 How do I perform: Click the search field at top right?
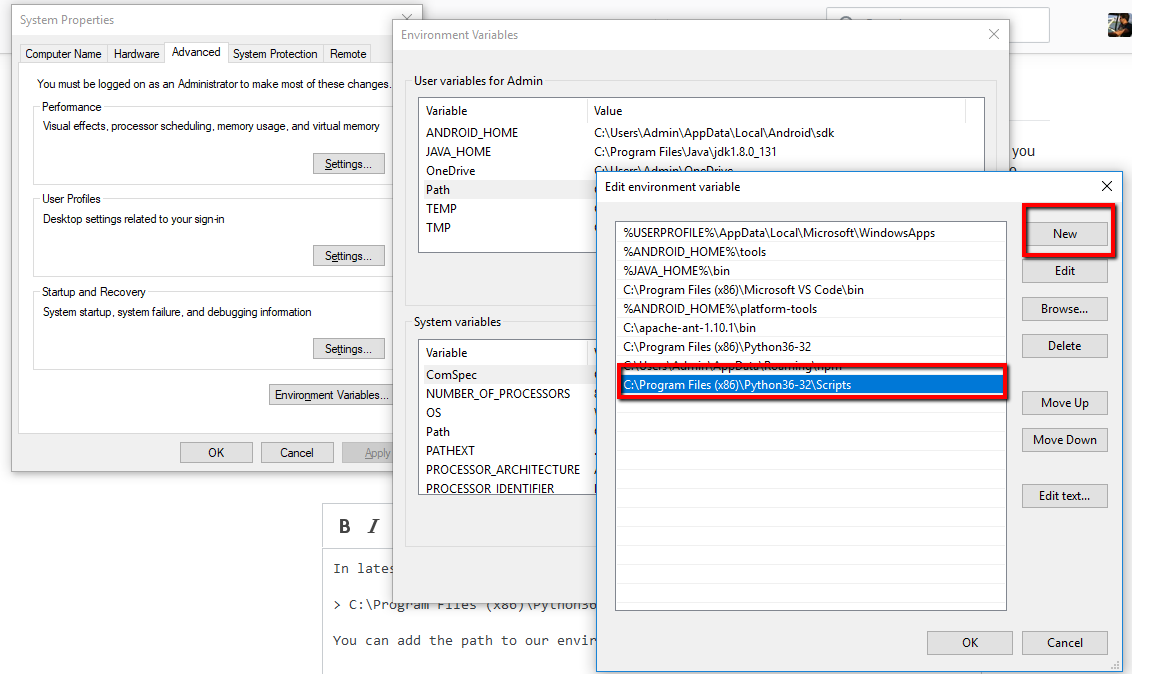click(x=937, y=25)
